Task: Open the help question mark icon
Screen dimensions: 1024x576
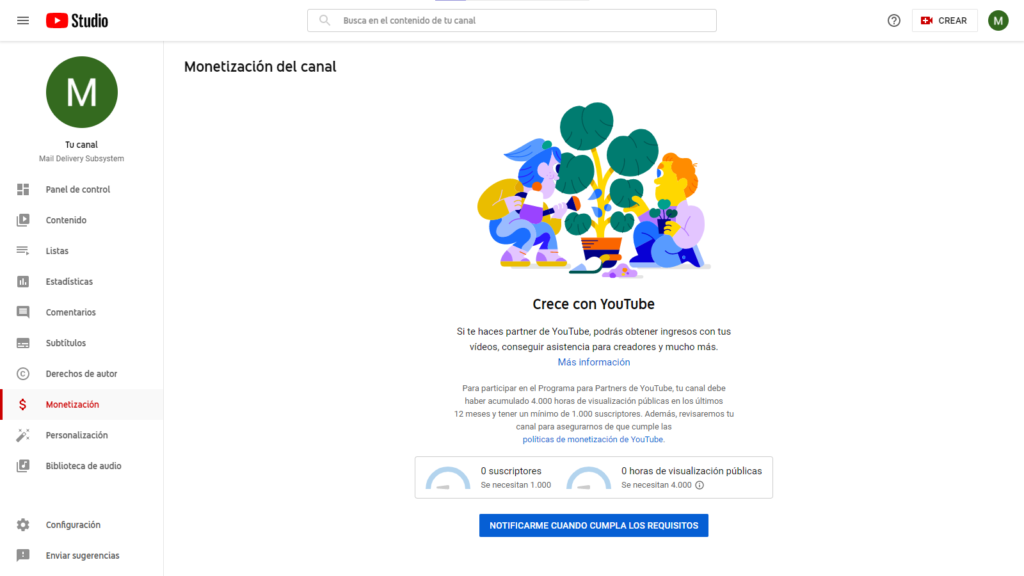Action: [894, 20]
